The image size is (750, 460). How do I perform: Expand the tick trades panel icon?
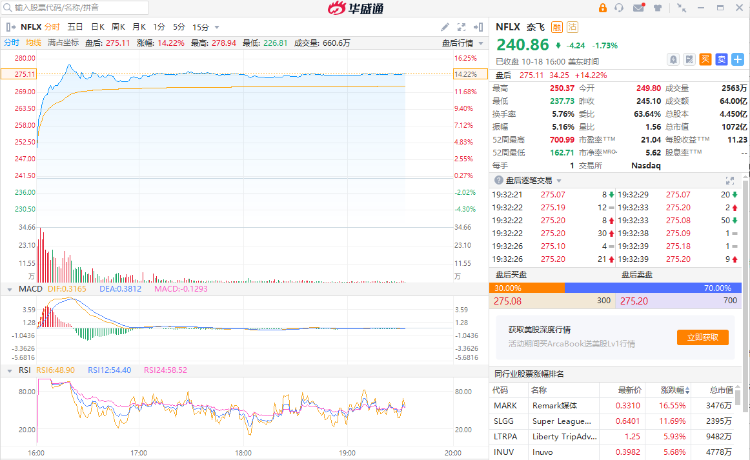point(730,181)
